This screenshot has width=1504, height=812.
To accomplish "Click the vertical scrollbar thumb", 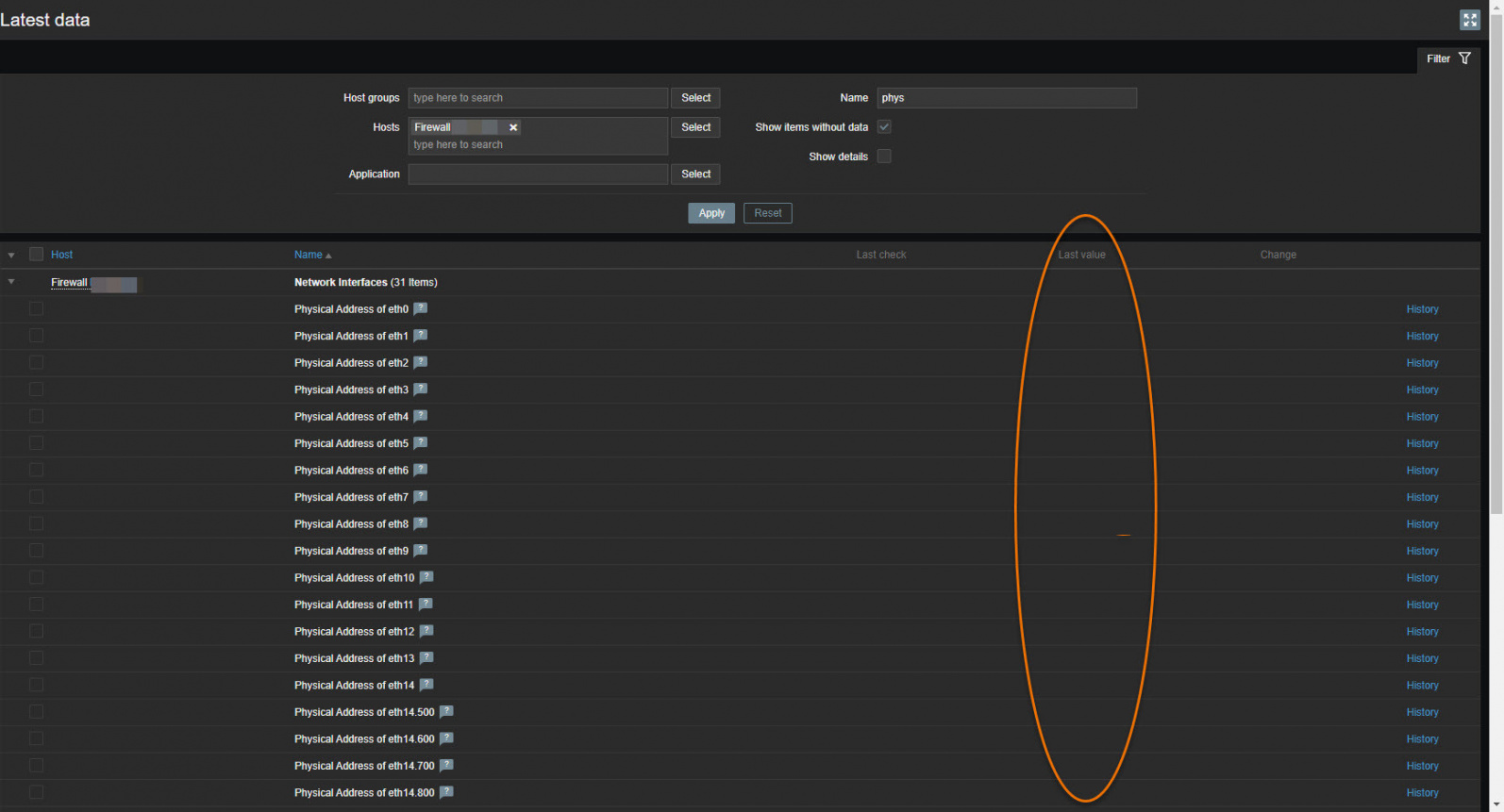I will [x=1496, y=264].
